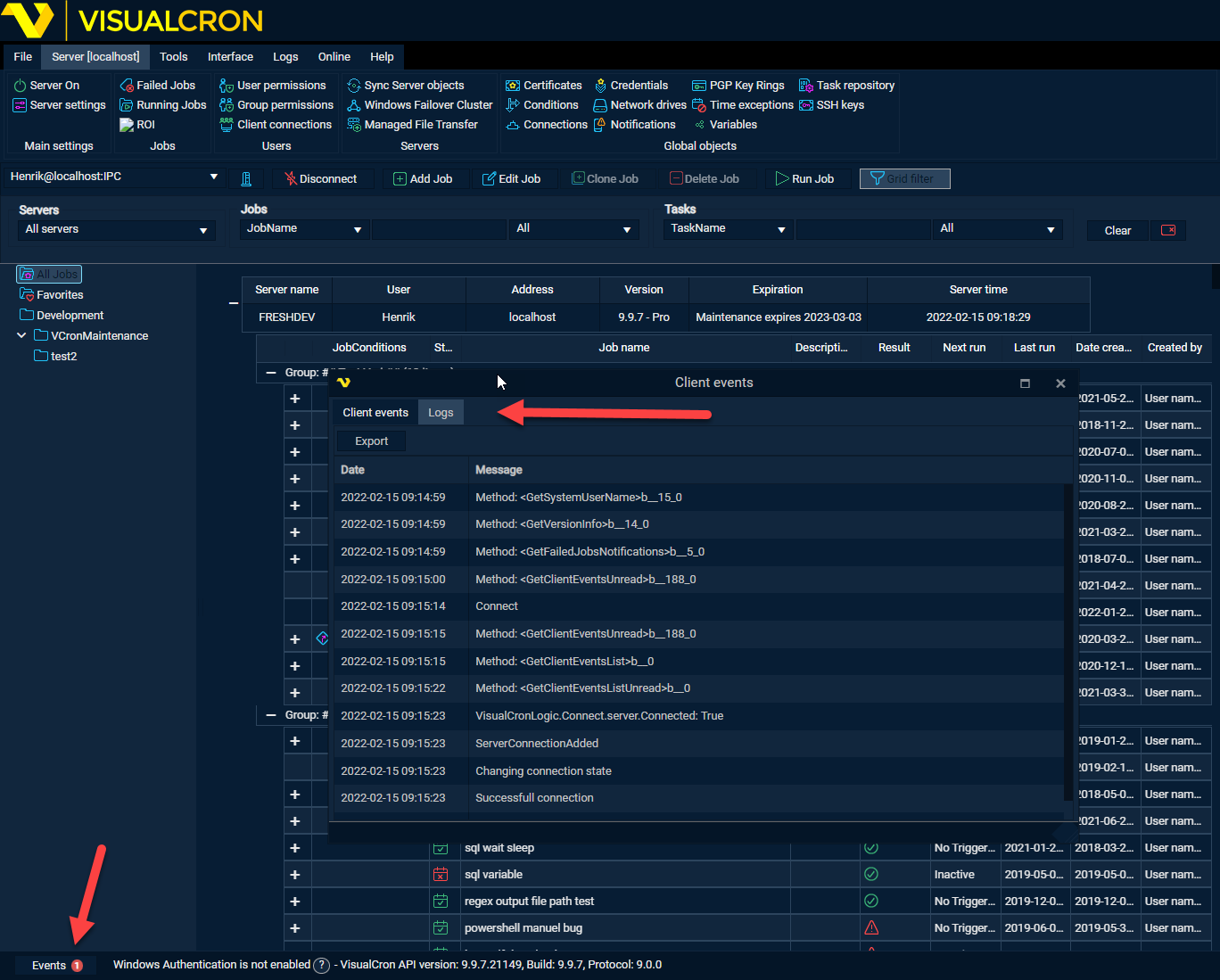Open PGP Key Rings
The height and width of the screenshot is (980, 1220).
click(x=738, y=86)
